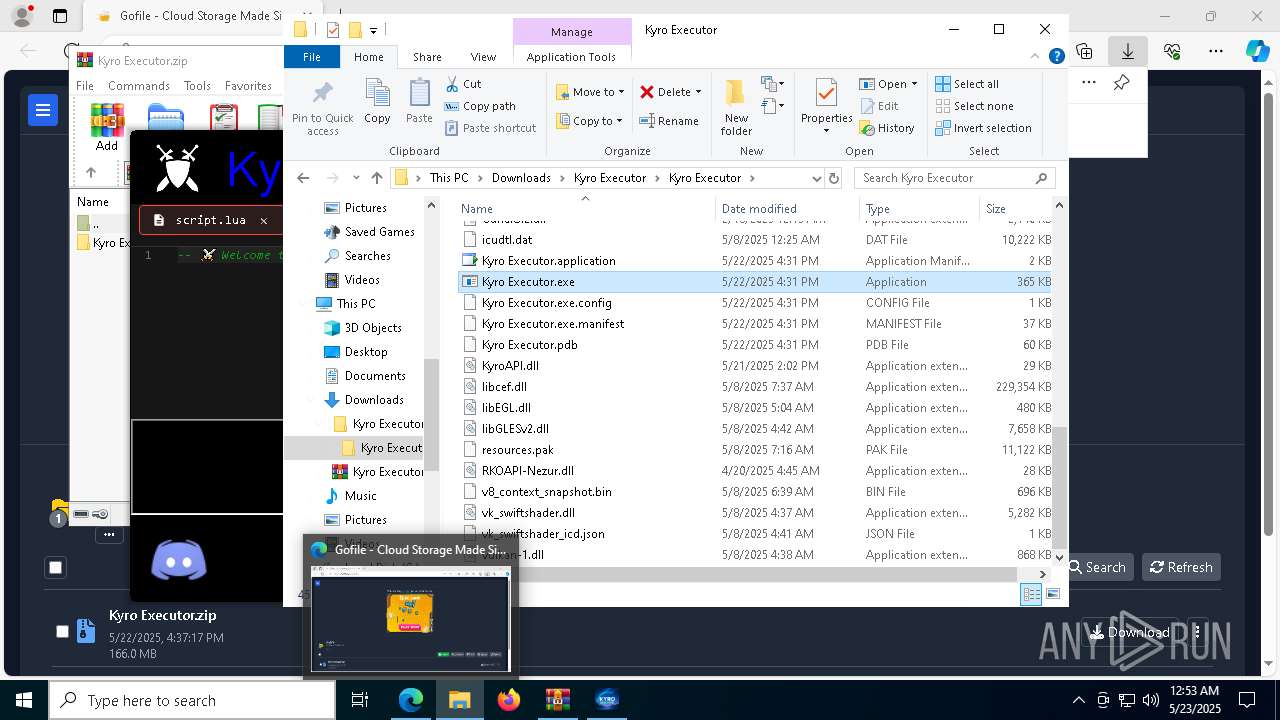
Task: Expand the Properties dropdown arrow
Action: pos(826,131)
